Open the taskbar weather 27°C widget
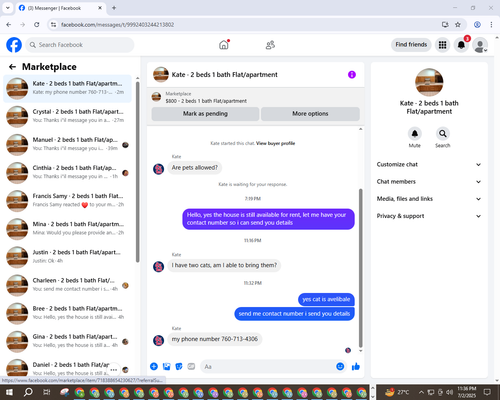The image size is (500, 400). (x=397, y=392)
